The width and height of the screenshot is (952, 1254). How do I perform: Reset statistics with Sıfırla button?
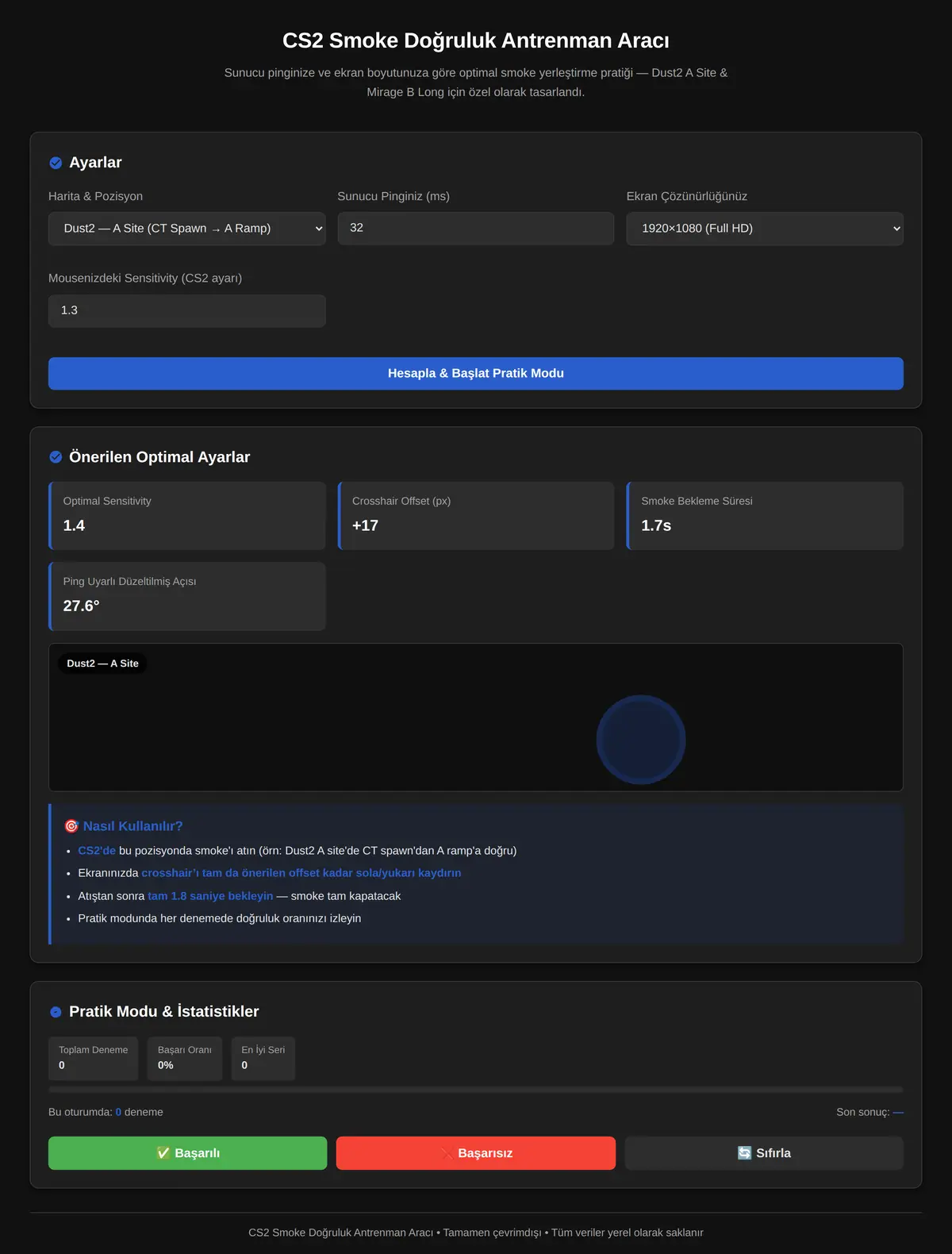pyautogui.click(x=764, y=1153)
